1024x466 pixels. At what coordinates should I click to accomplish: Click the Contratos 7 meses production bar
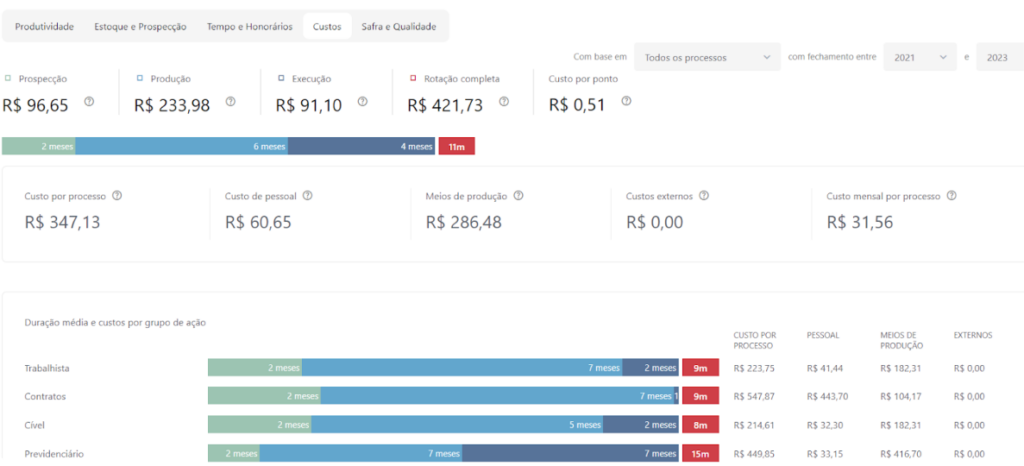pos(497,396)
